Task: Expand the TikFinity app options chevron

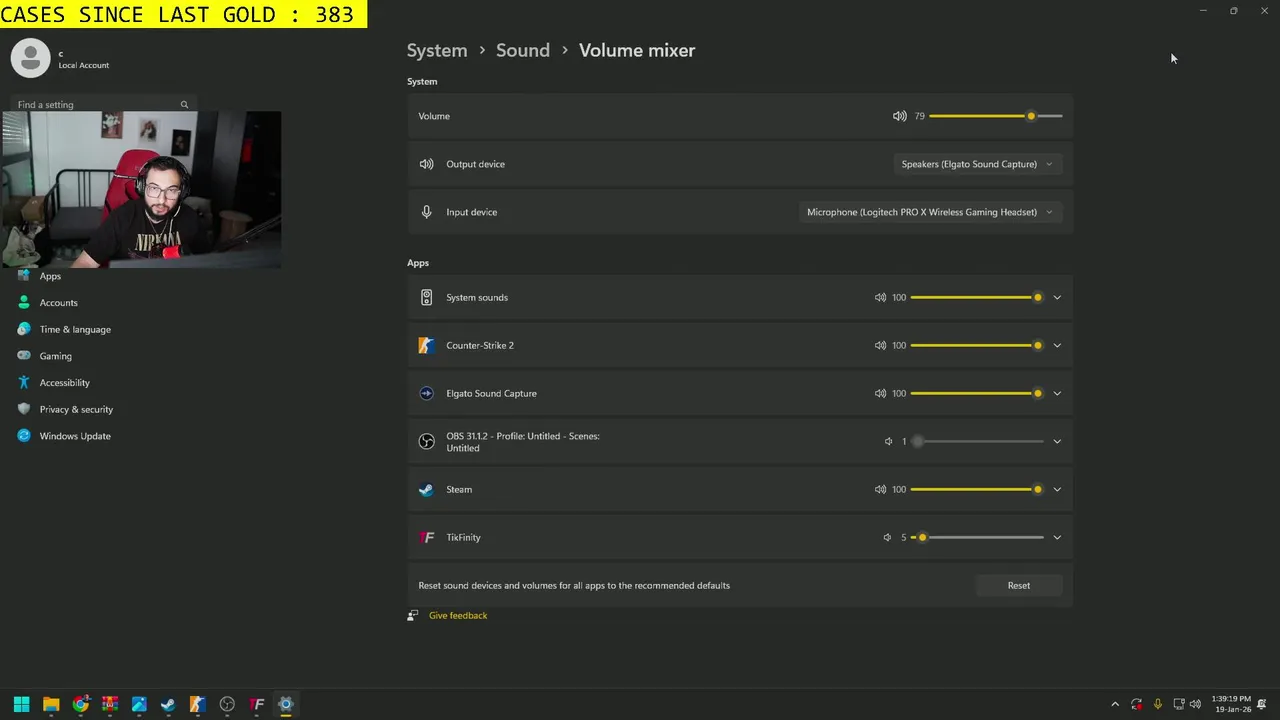Action: (x=1057, y=537)
